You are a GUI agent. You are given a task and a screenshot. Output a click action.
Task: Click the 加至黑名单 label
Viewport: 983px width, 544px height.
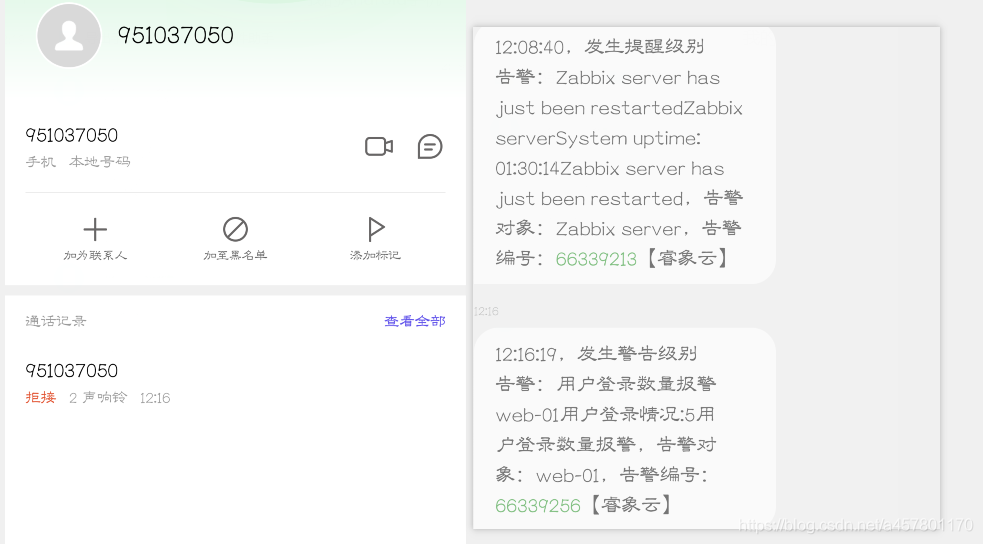point(235,255)
